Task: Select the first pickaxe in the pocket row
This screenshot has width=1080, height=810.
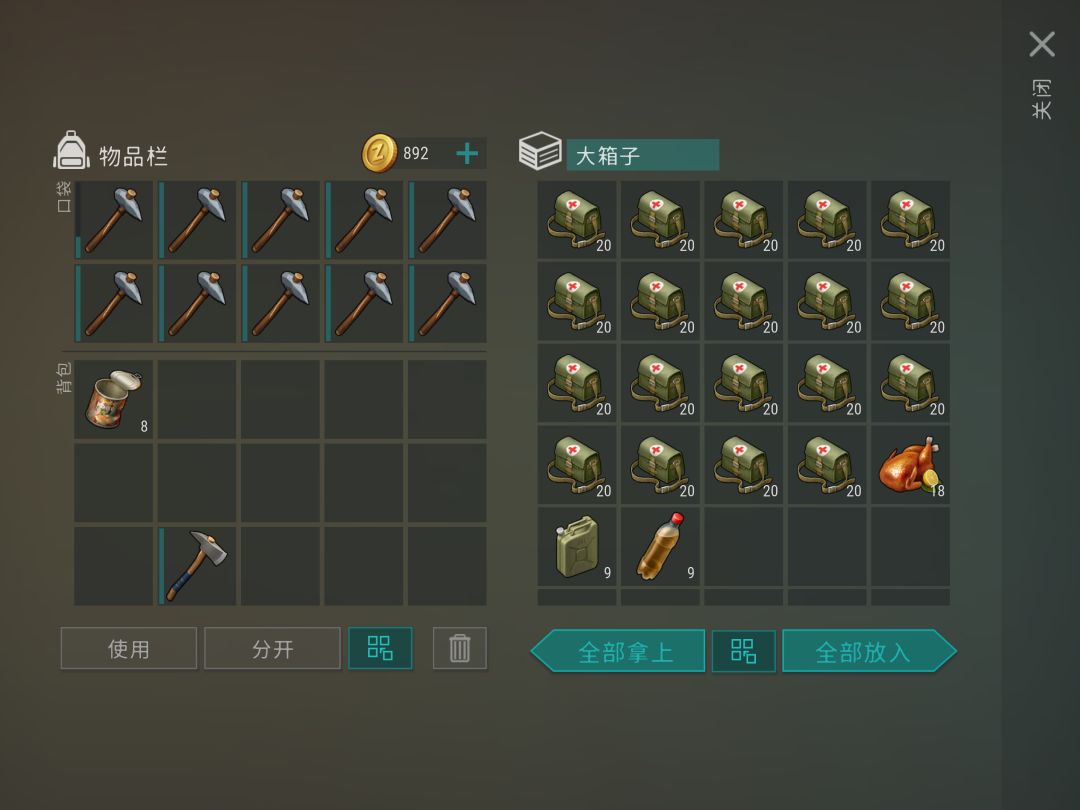Action: pyautogui.click(x=114, y=220)
